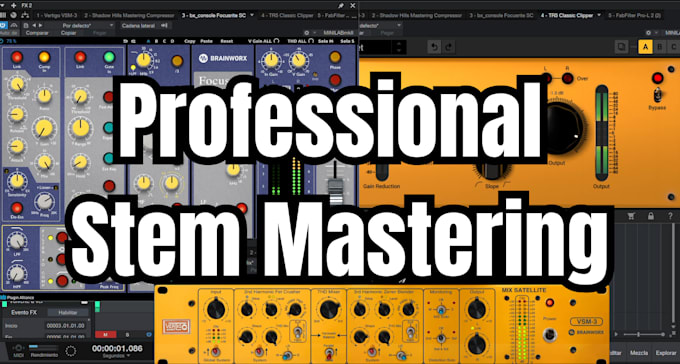
Task: Switch to left 4 - TR5 Classic Clipper tab
Action: (287, 15)
